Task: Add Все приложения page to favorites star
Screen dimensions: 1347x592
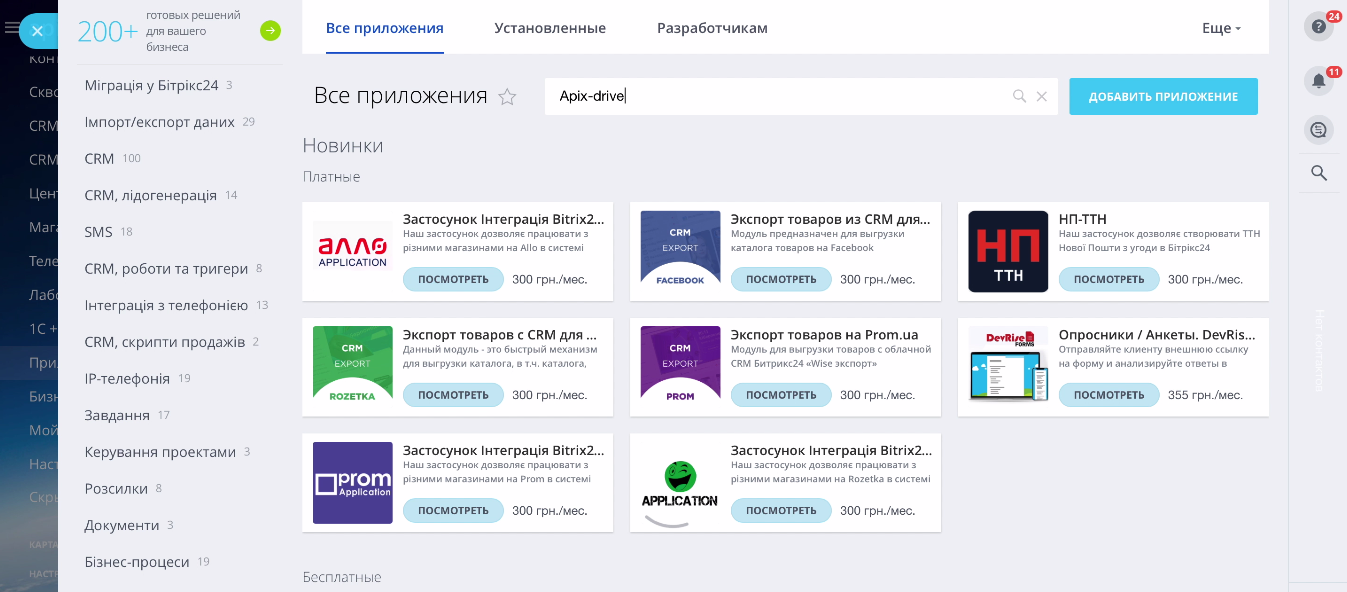Action: [507, 97]
